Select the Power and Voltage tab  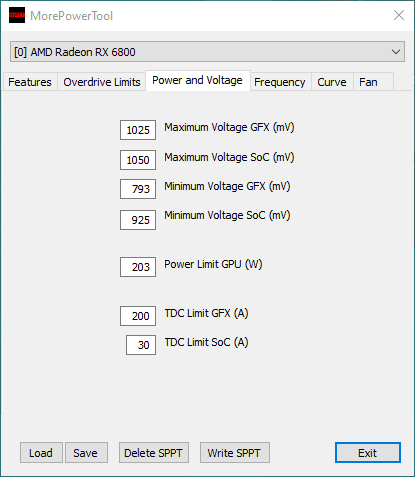(x=198, y=80)
